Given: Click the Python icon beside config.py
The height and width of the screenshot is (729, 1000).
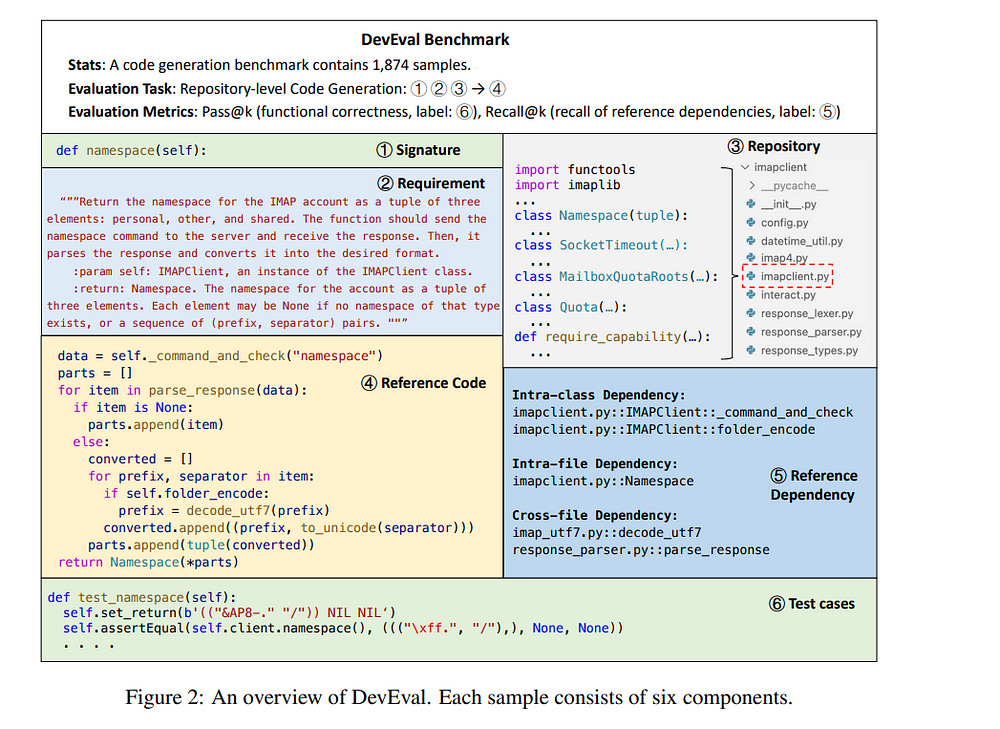Looking at the screenshot, I should click(751, 223).
